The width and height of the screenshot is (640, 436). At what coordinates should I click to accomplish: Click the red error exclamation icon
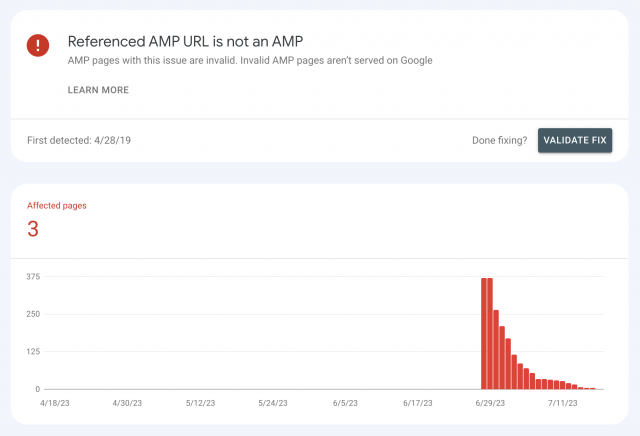tap(38, 45)
